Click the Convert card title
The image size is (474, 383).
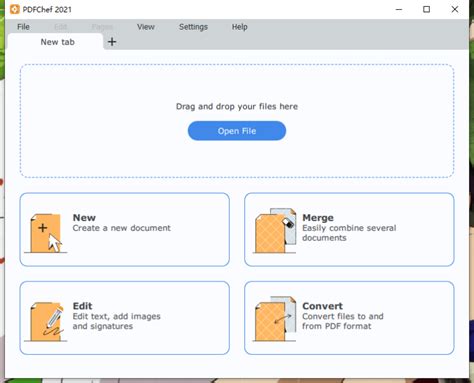coord(322,306)
